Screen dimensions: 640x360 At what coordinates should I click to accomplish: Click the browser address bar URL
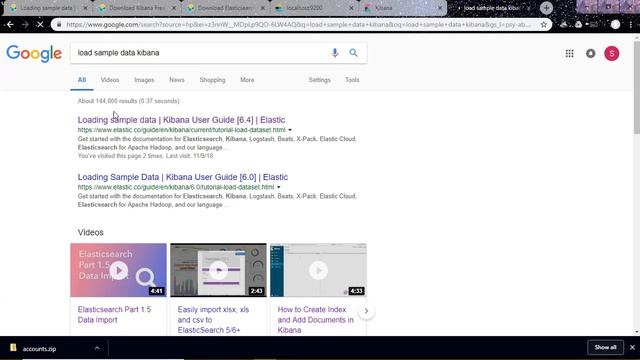(298, 24)
